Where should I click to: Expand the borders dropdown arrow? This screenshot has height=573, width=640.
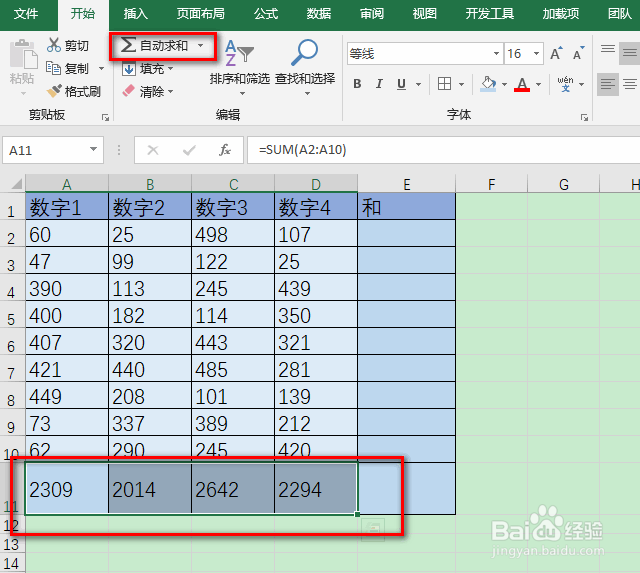462,84
